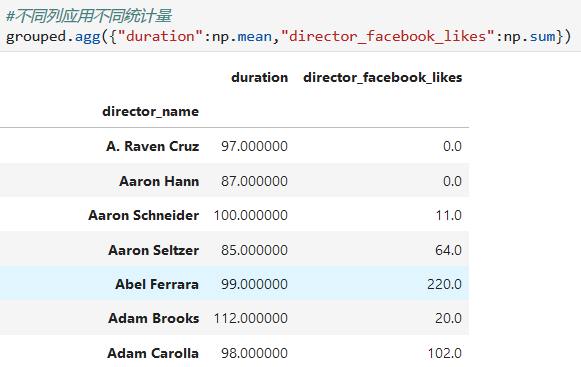Select the Adam Brooks row label
Screen dimensions: 581x367
point(153,318)
